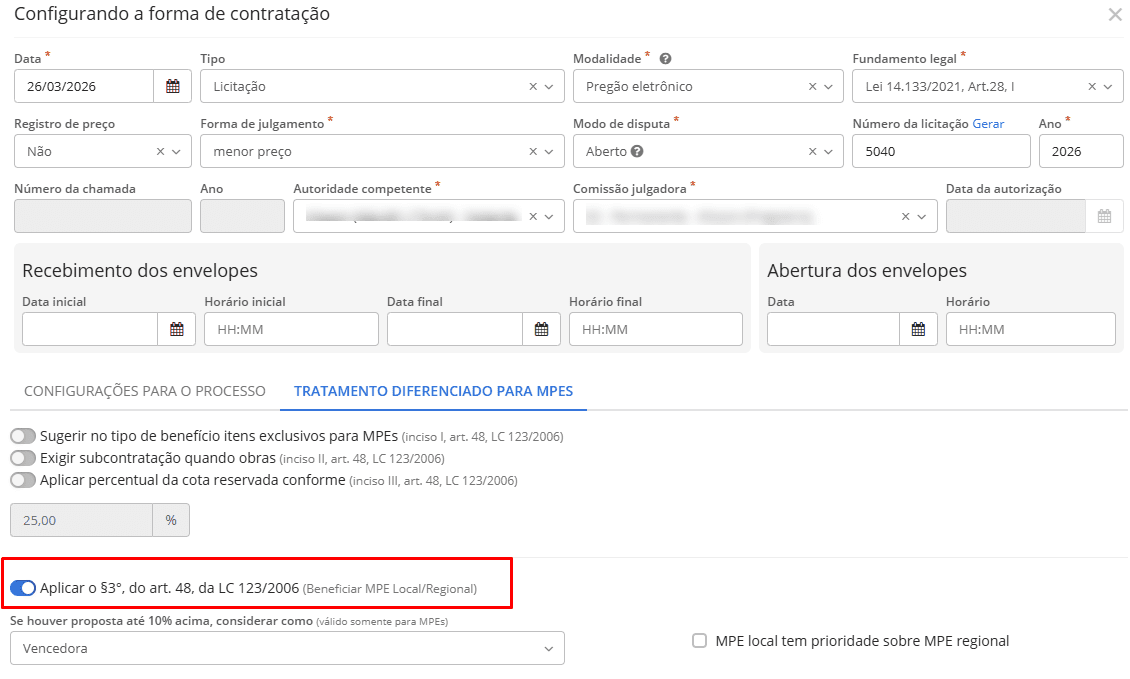
Task: Click the Modalidade help question mark icon
Action: [665, 58]
